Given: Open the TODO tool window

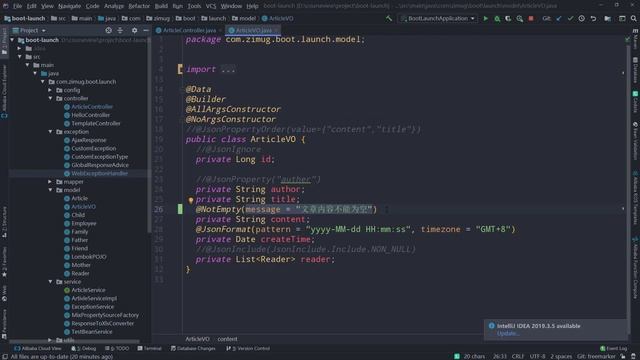Looking at the screenshot, I should [x=117, y=348].
